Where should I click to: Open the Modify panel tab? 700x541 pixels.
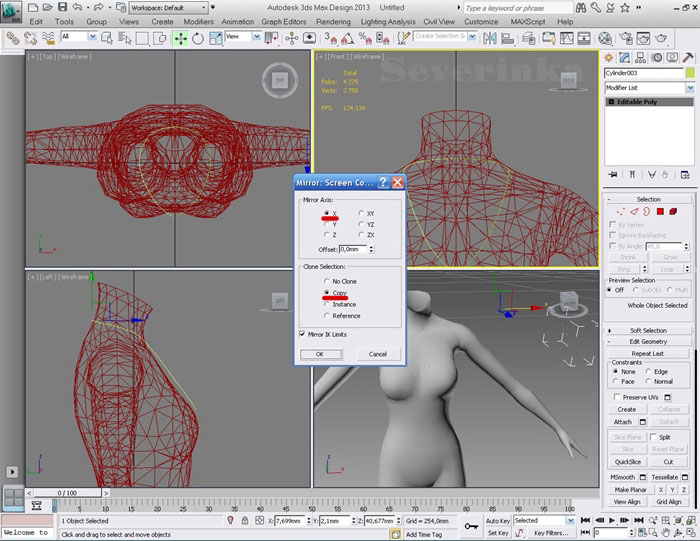[x=623, y=57]
